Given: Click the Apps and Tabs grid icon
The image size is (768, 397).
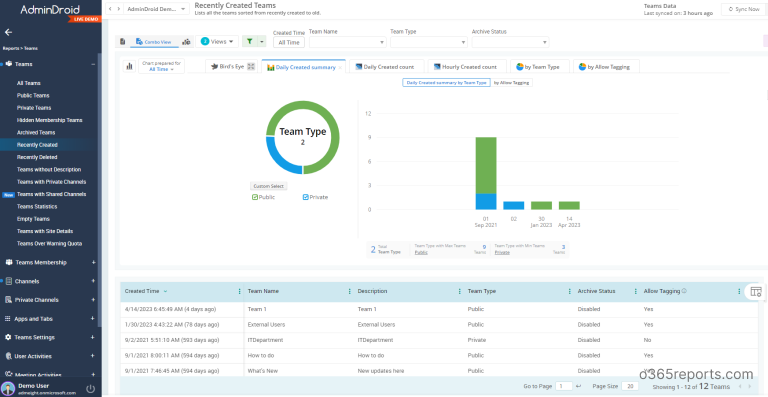Looking at the screenshot, I should coord(8,319).
